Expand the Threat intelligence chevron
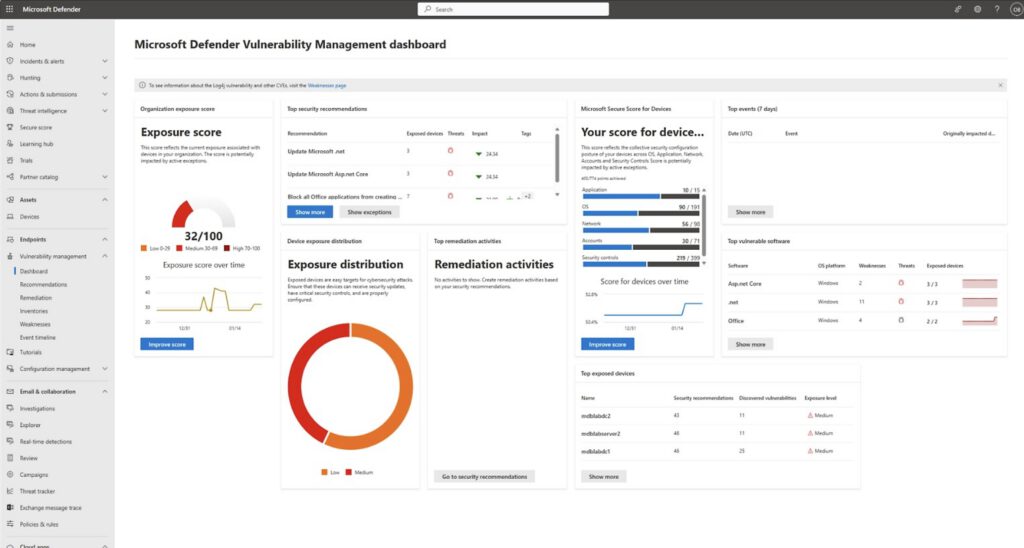The height and width of the screenshot is (548, 1024). 104,110
